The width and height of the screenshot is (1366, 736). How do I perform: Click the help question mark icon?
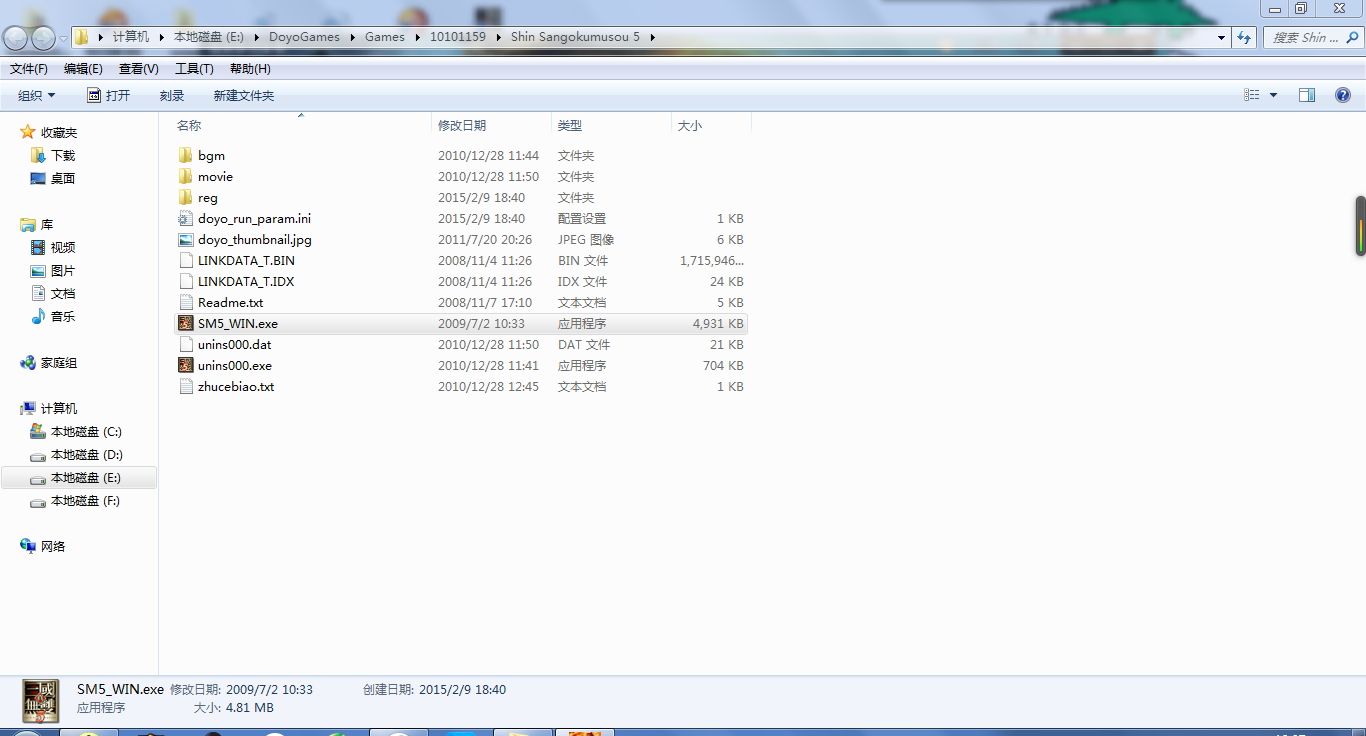(x=1342, y=95)
